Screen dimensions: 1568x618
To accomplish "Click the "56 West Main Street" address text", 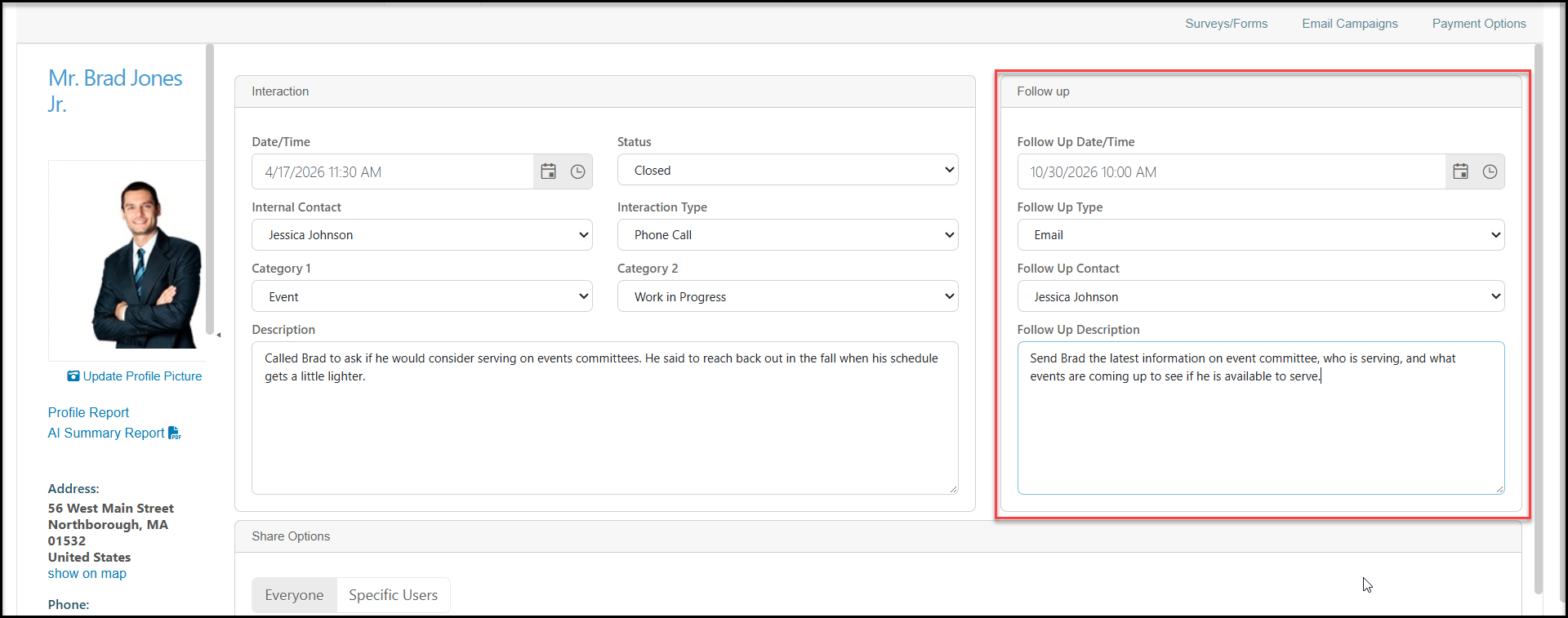I will (x=110, y=509).
